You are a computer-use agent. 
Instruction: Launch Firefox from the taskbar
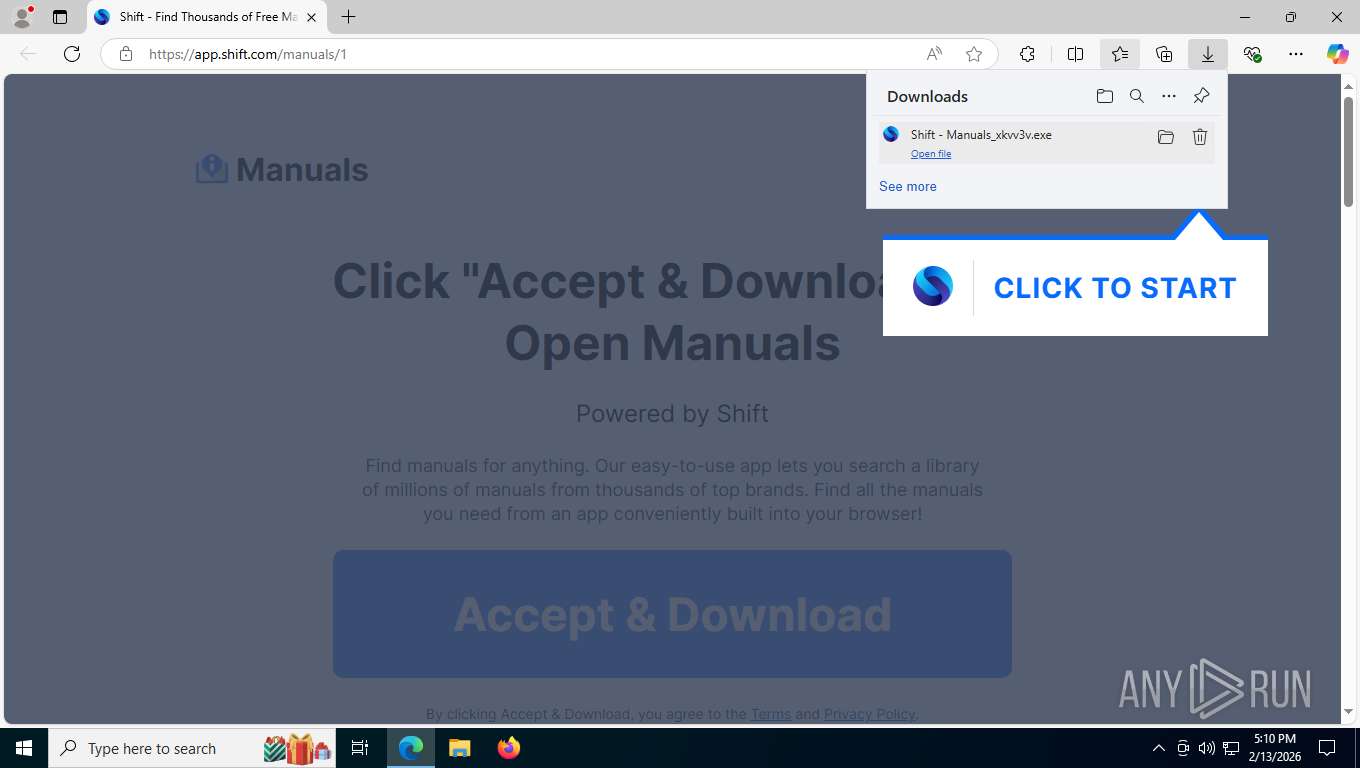pyautogui.click(x=509, y=748)
